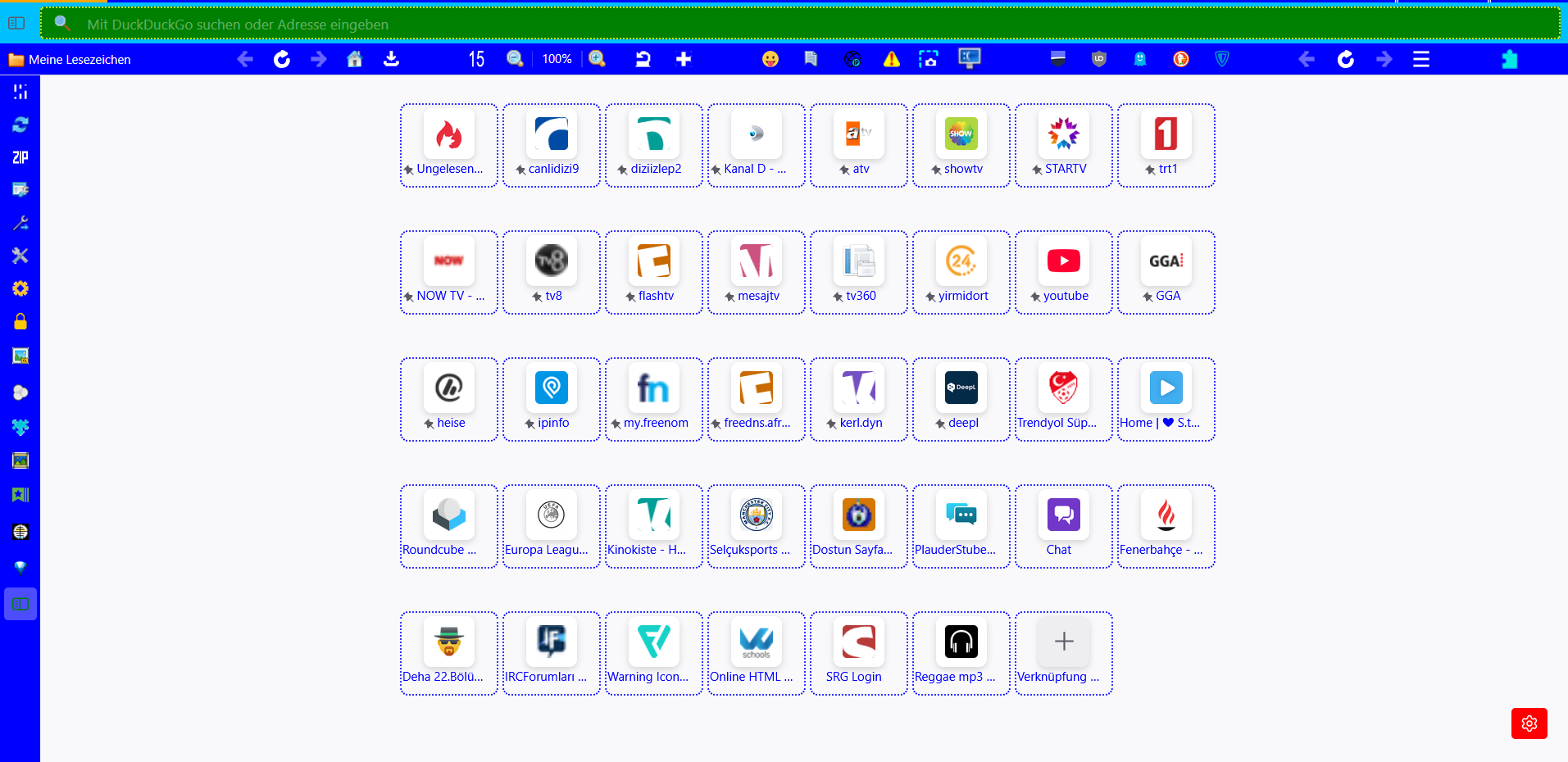Open the Roundcube shortcut tile
The height and width of the screenshot is (762, 1568).
click(x=449, y=526)
